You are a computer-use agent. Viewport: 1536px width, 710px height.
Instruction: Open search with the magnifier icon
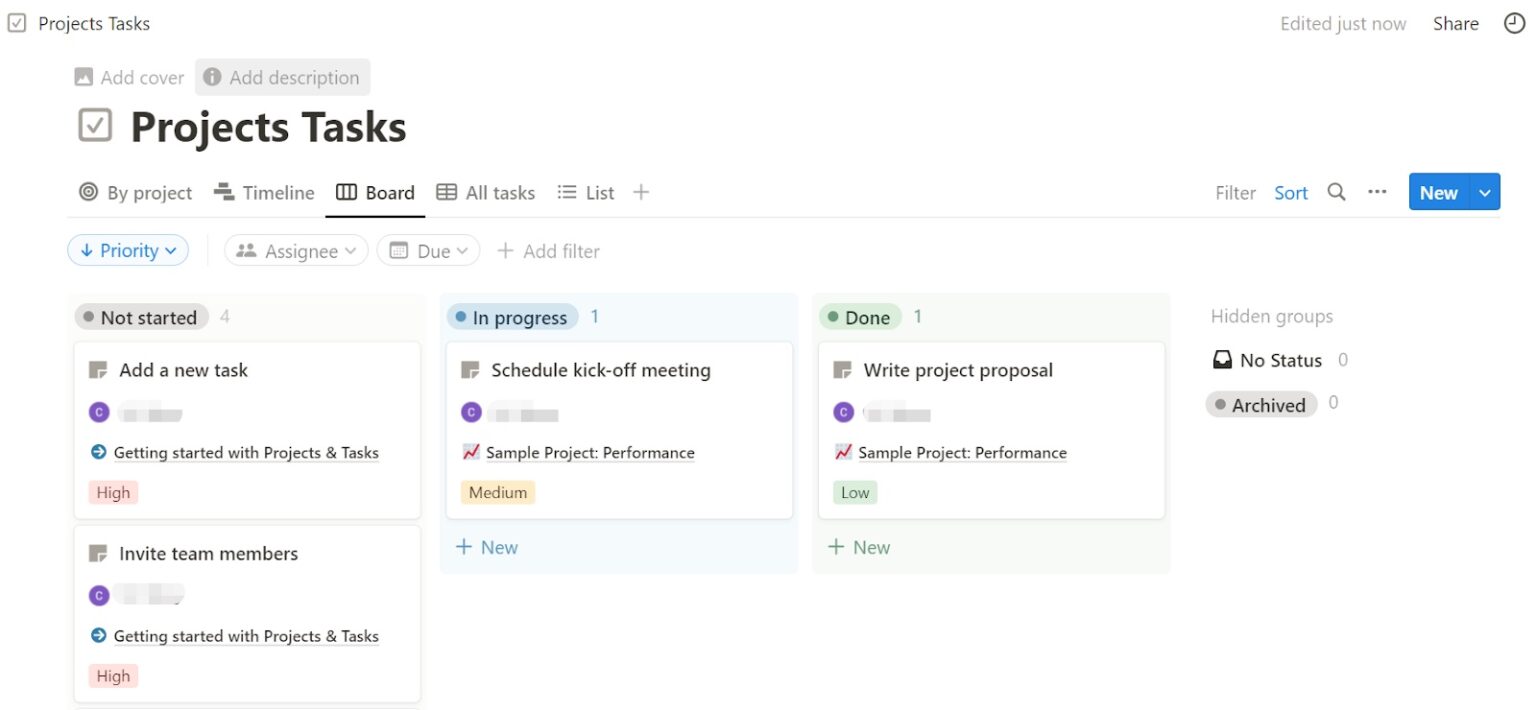pyautogui.click(x=1336, y=192)
